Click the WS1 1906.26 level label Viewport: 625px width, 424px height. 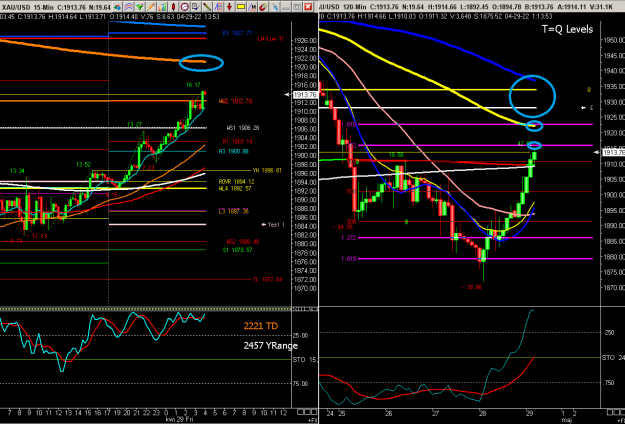pos(243,128)
